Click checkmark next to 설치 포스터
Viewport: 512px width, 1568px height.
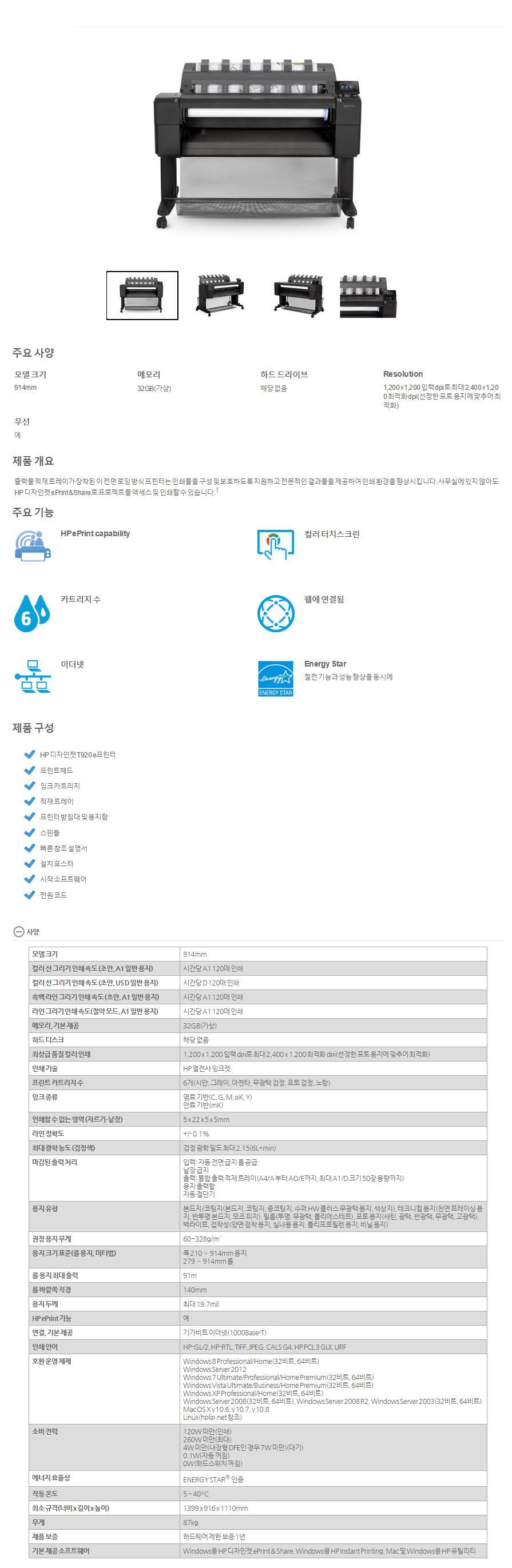point(29,863)
